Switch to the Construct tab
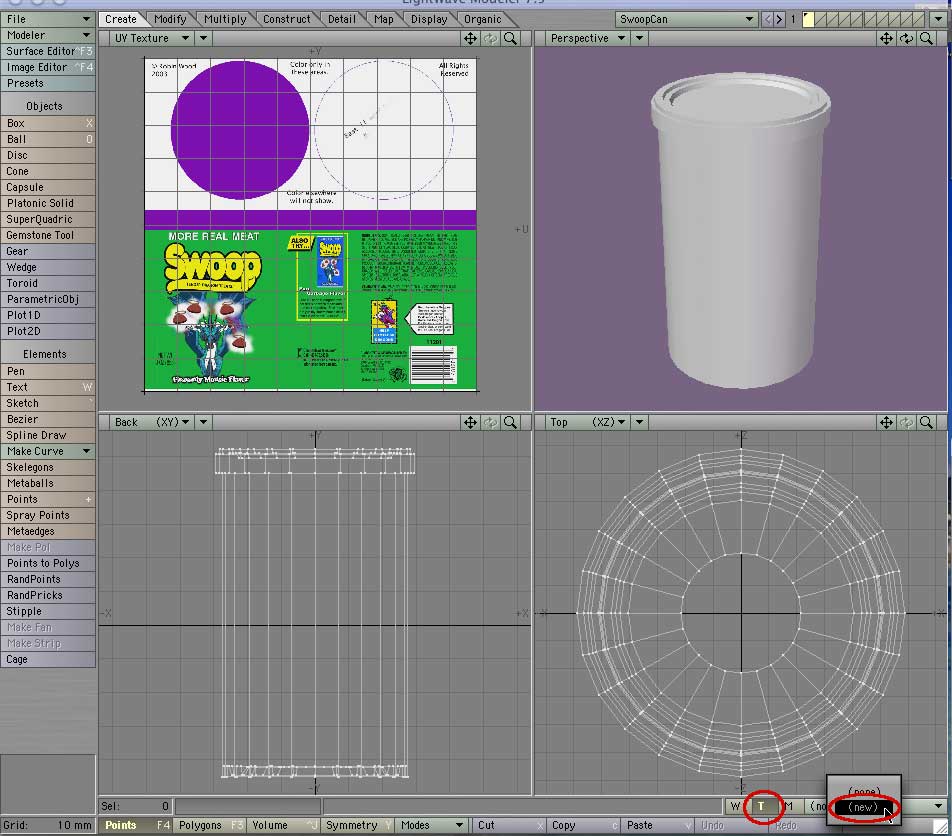This screenshot has width=952, height=836. (x=287, y=19)
